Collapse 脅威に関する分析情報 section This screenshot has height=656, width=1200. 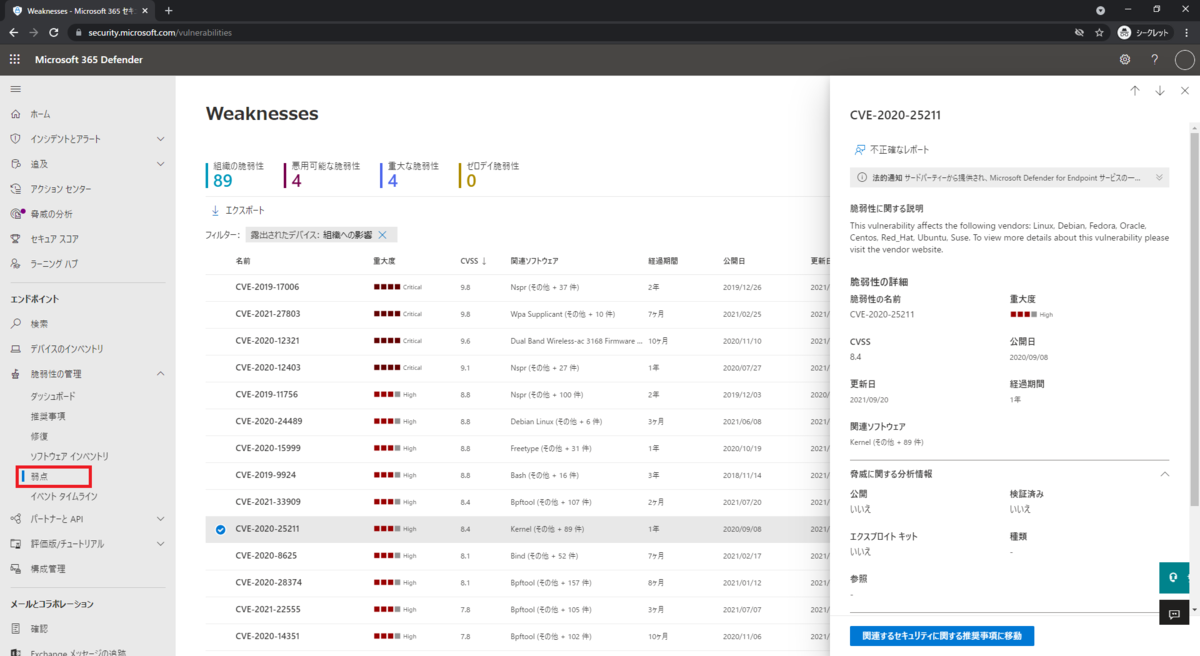[x=1164, y=473]
